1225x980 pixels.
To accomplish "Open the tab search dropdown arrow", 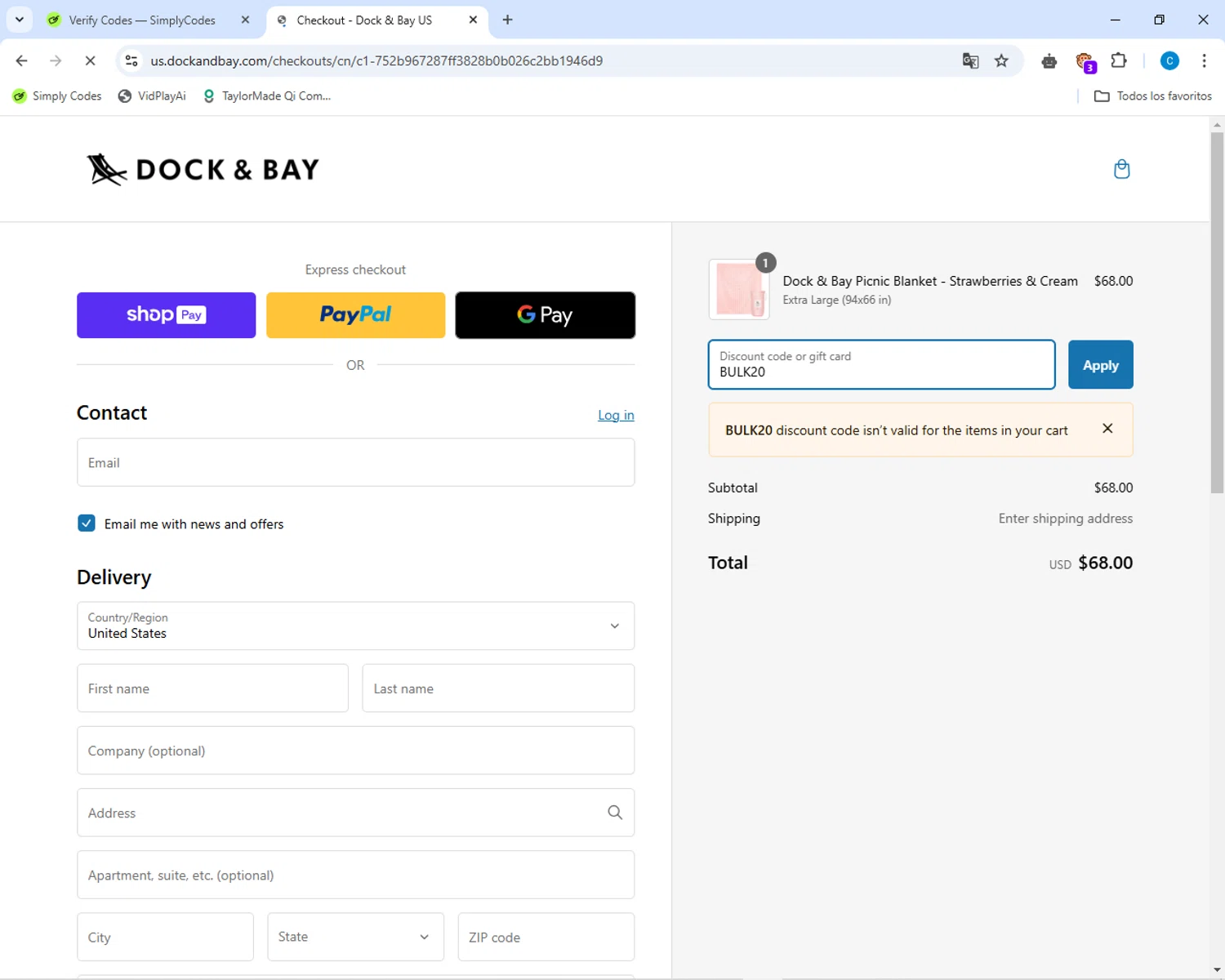I will tap(20, 20).
